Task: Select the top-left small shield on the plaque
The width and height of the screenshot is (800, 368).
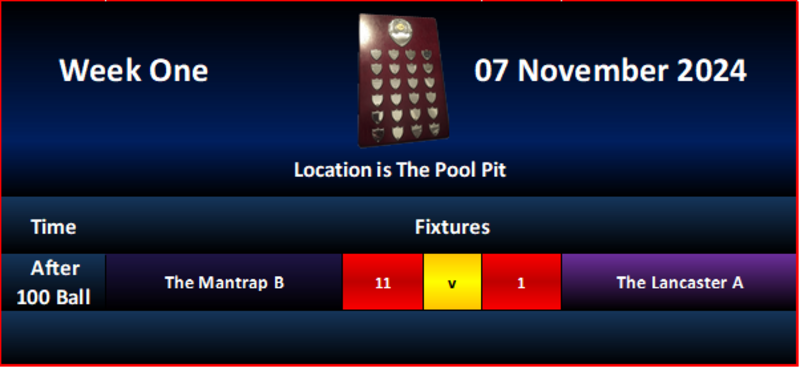Action: [x=377, y=54]
